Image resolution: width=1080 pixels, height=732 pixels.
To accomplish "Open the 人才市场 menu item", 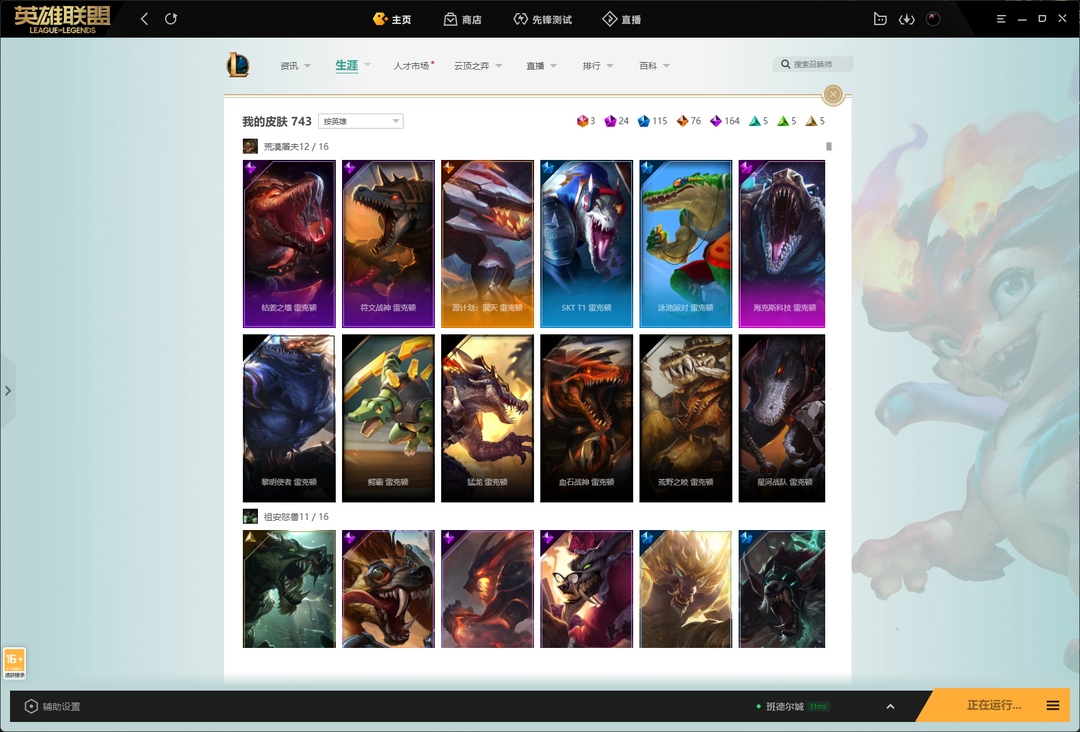I will click(x=411, y=66).
